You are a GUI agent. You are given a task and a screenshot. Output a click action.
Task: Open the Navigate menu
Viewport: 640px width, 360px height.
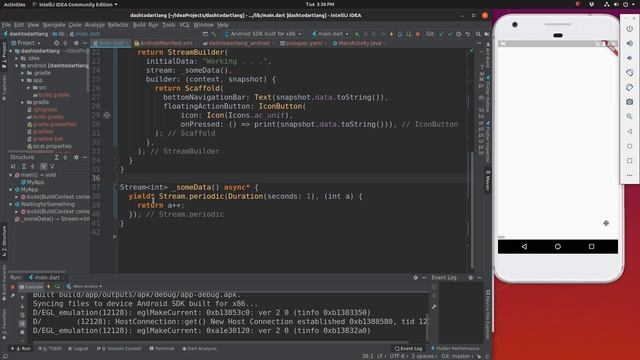[x=54, y=25]
